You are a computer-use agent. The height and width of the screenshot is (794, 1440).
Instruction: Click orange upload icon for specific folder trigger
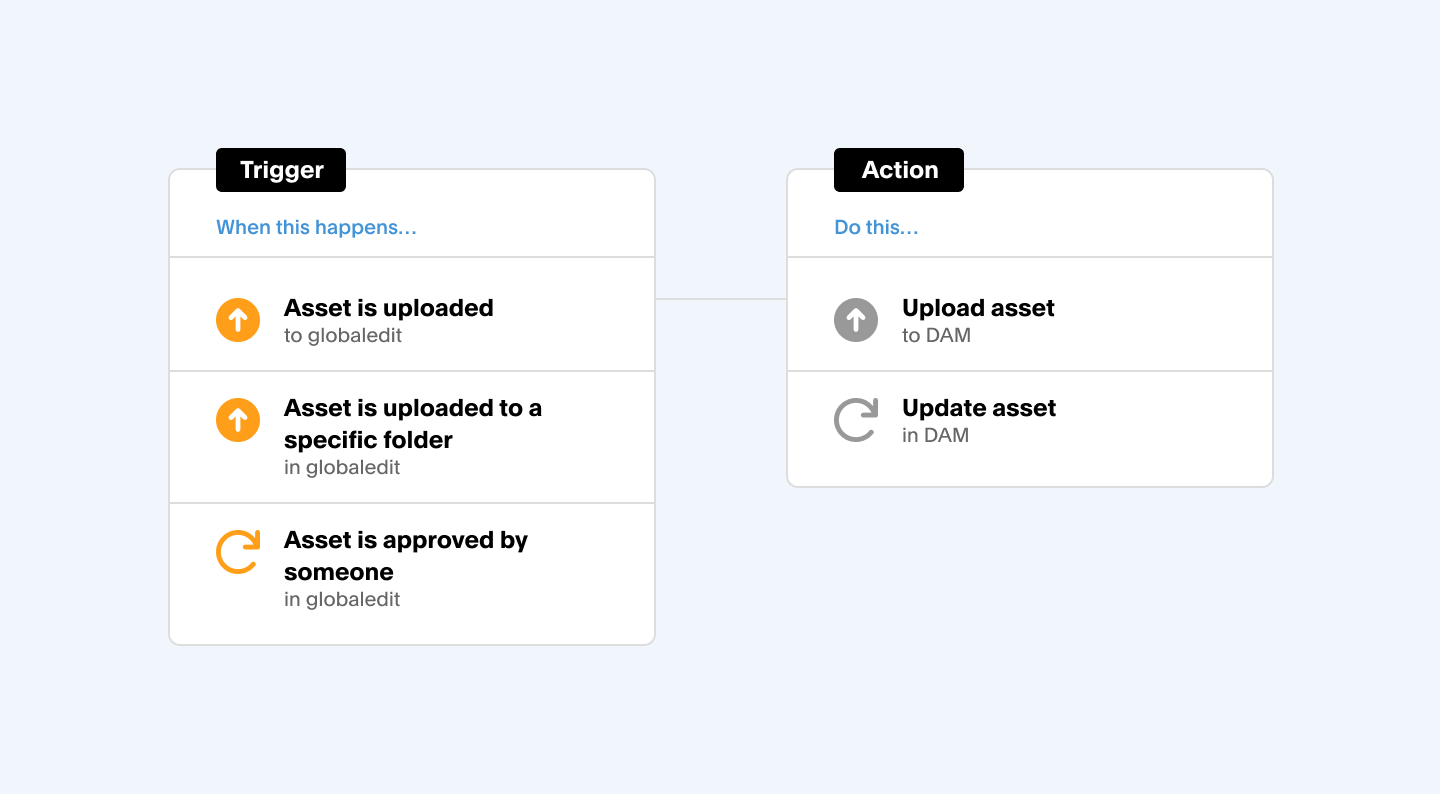point(238,420)
